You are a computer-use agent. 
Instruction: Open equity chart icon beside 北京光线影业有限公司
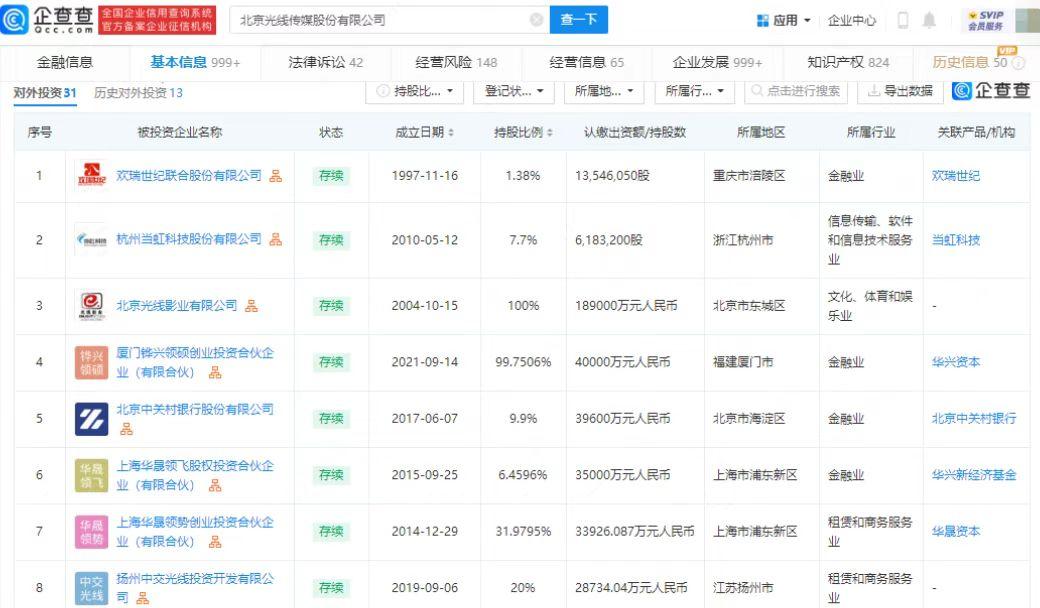pos(251,306)
